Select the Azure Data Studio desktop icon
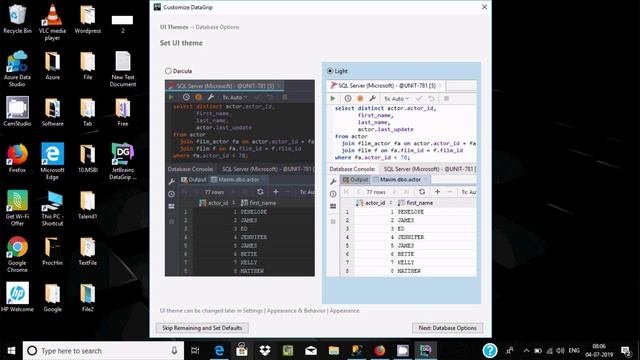640x360 pixels. click(17, 69)
